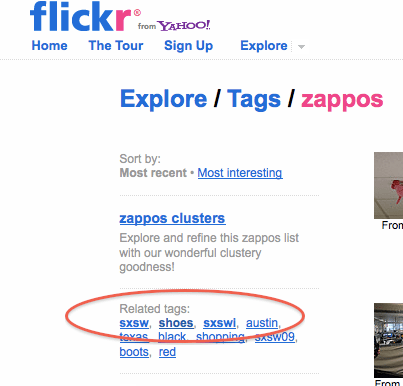This screenshot has width=403, height=386.
Task: Select the shoes related tag
Action: (x=176, y=323)
